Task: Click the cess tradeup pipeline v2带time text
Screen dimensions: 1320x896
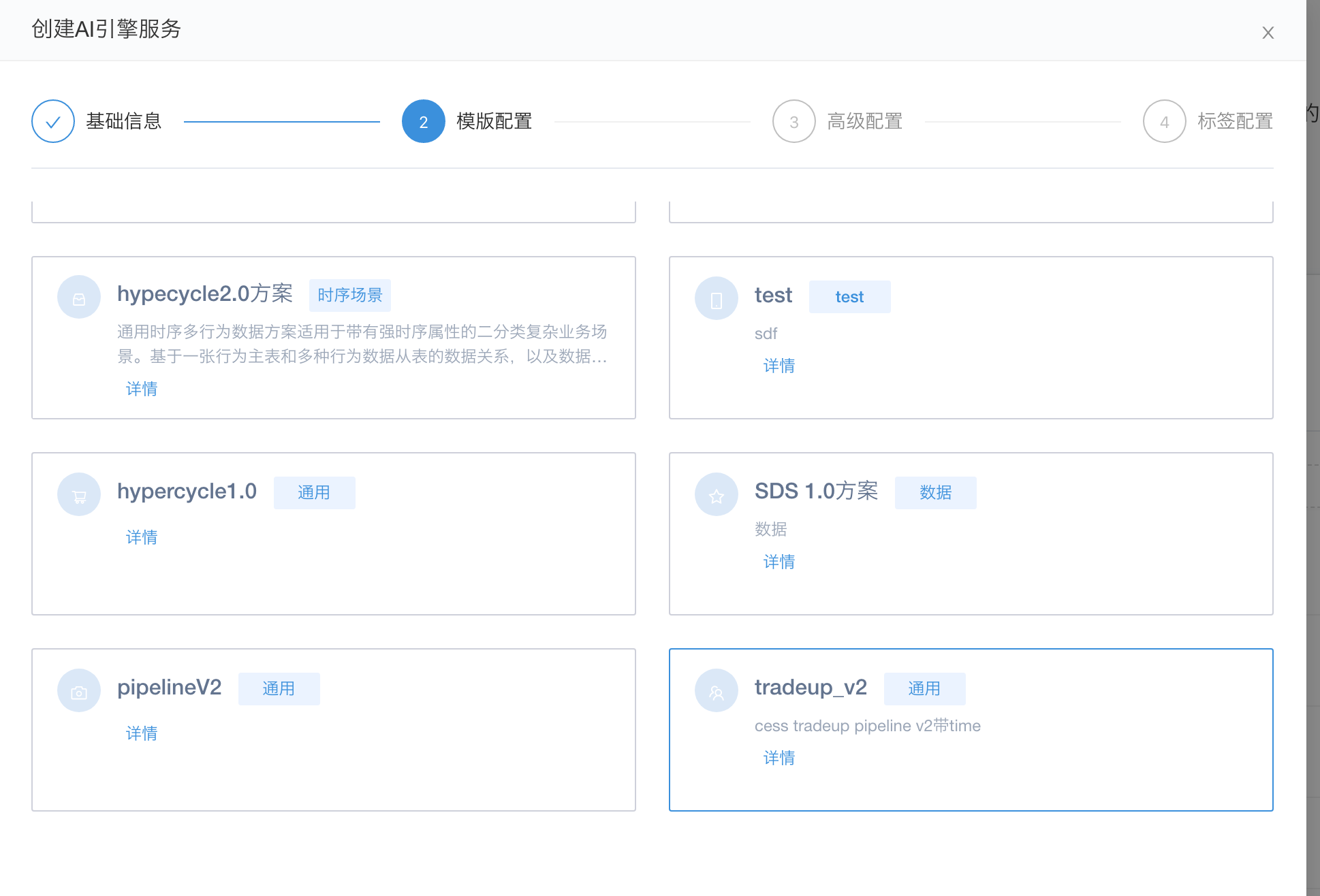Action: (868, 726)
